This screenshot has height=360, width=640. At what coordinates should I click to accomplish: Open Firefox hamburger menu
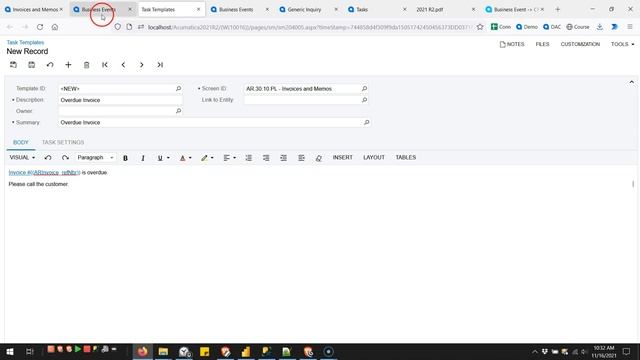630,27
